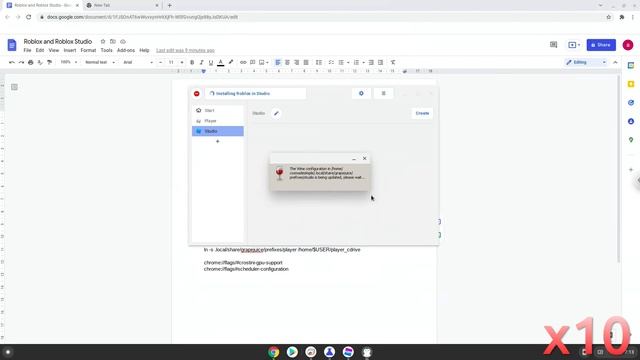
Task: Star the Roblox and Roblox Studio document
Action: point(103,42)
